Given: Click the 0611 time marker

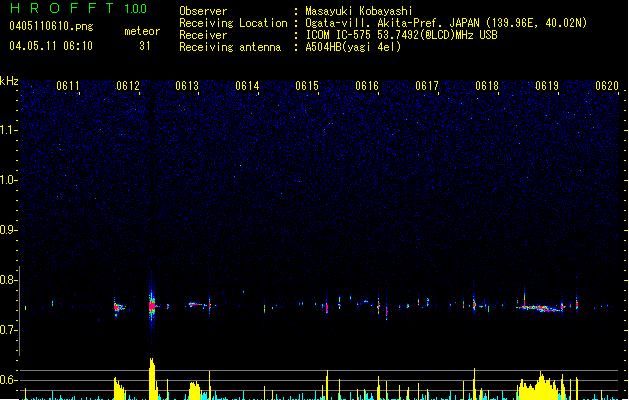Looking at the screenshot, I should pos(68,86).
